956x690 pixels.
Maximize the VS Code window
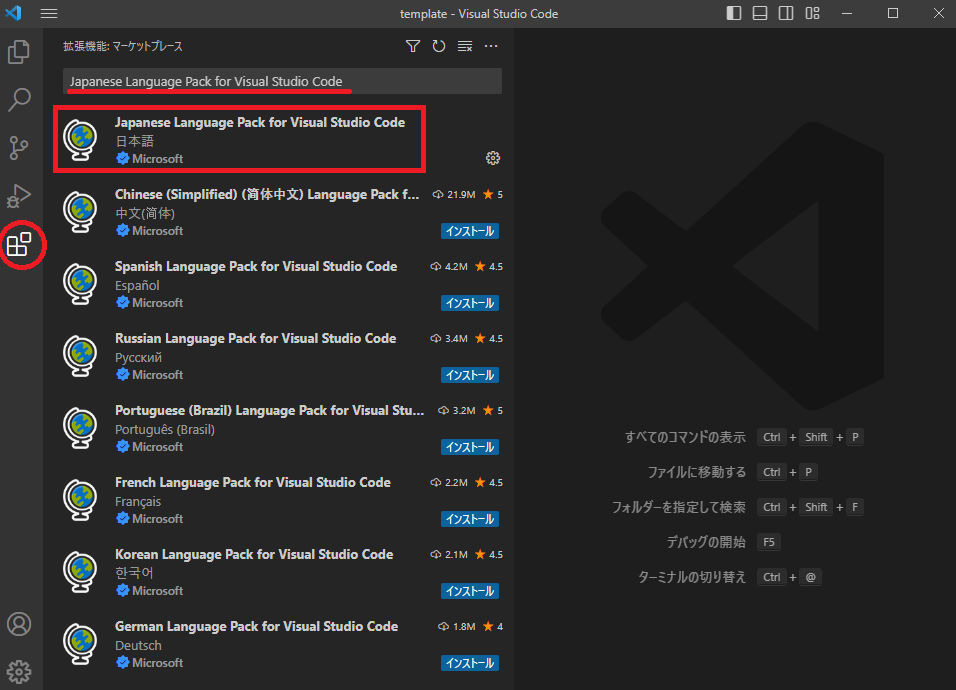pyautogui.click(x=893, y=13)
